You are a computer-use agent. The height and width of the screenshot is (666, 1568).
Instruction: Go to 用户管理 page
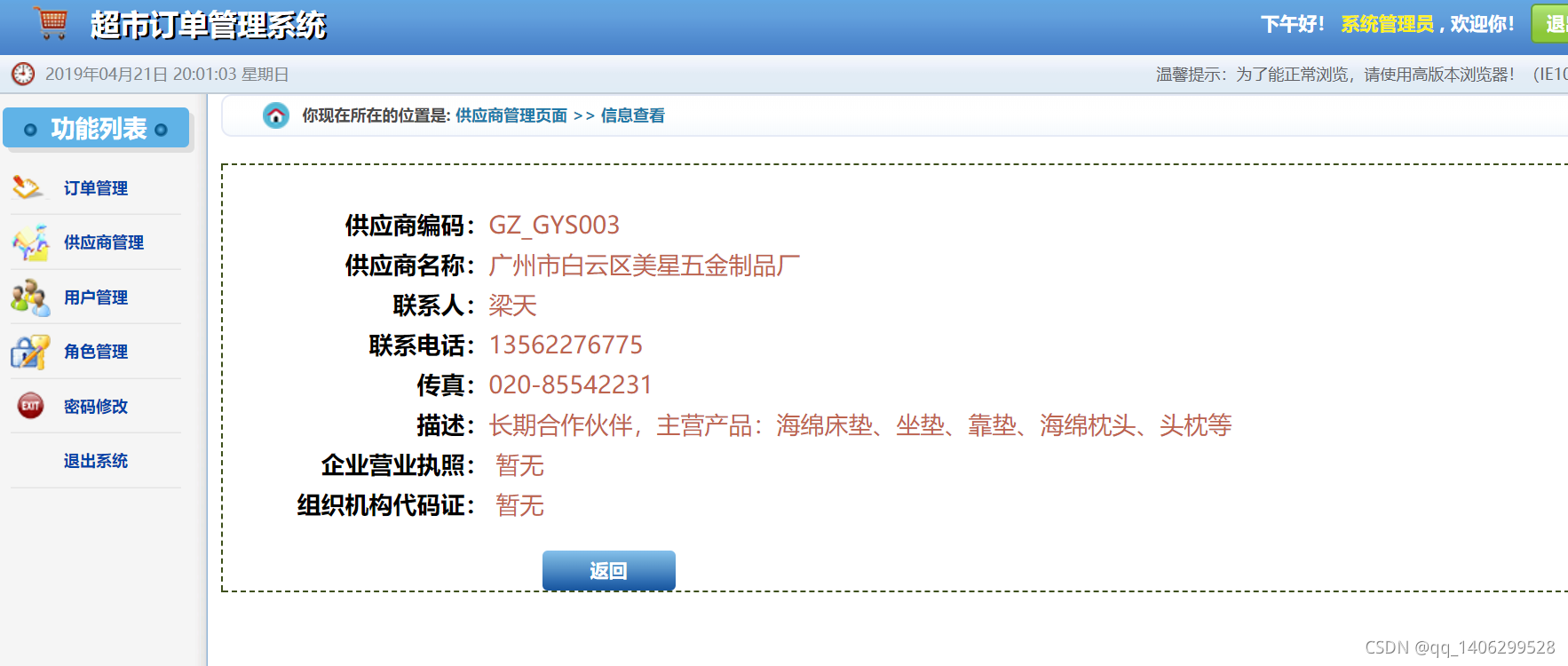(x=95, y=297)
